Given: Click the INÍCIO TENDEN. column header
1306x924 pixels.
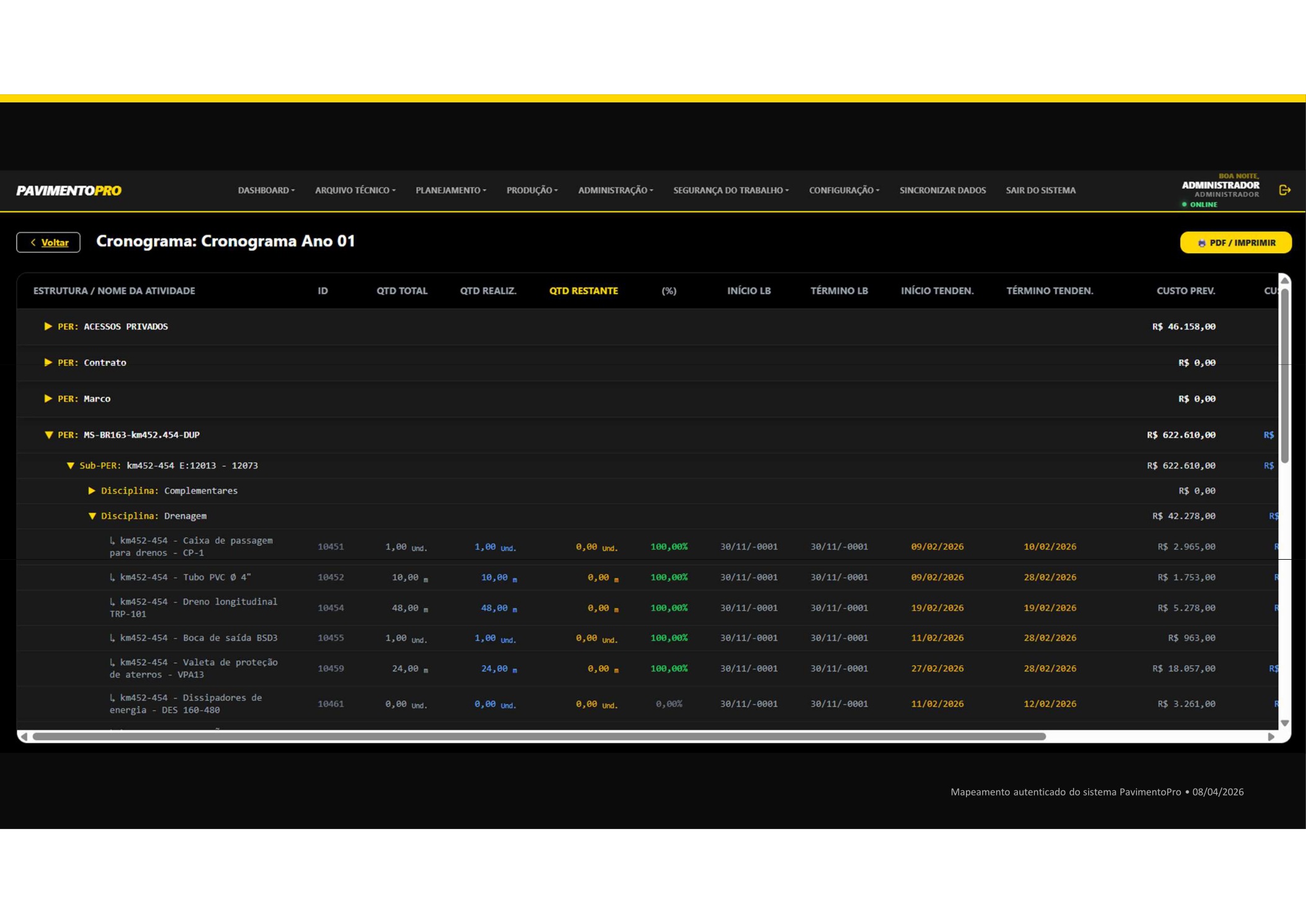Looking at the screenshot, I should pyautogui.click(x=937, y=291).
